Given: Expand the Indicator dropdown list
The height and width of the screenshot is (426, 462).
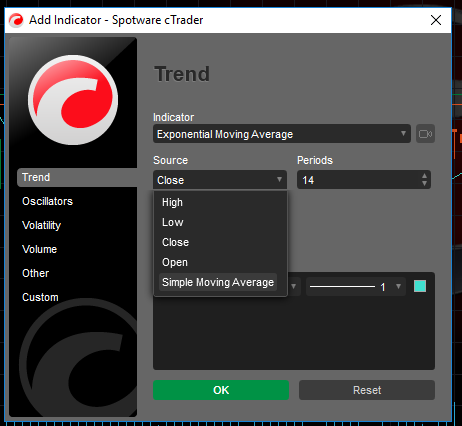Looking at the screenshot, I should pos(282,134).
